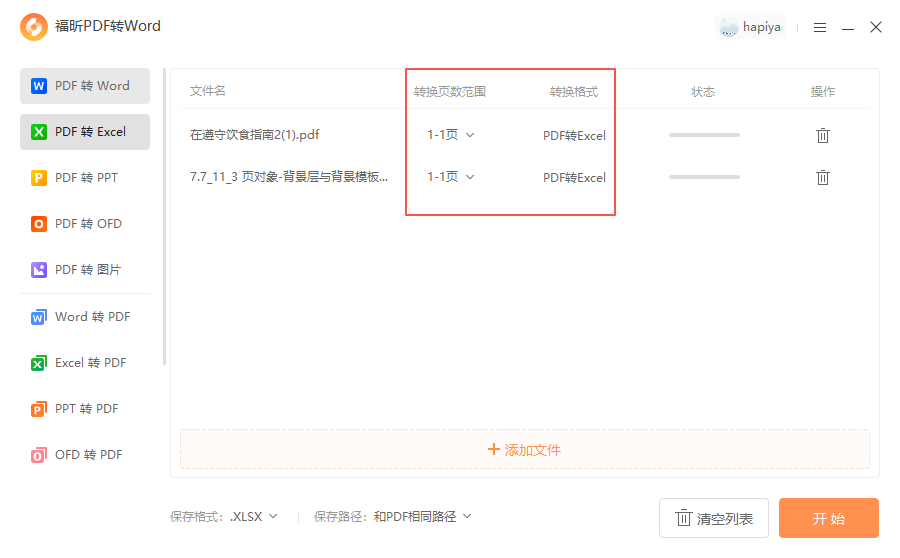Minimize the 福昕PDF转Word window

(x=848, y=28)
